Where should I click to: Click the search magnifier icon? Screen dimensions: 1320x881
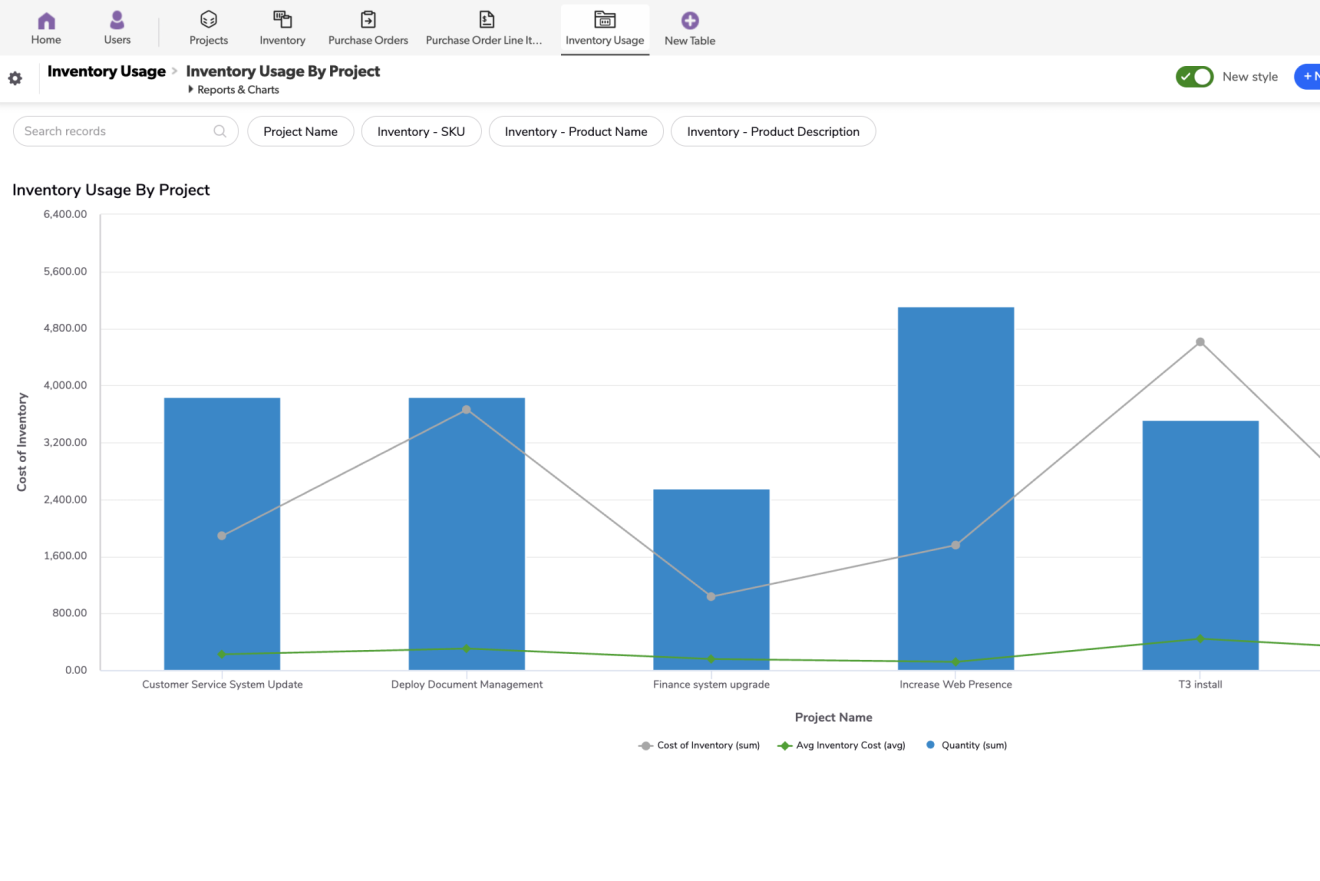click(220, 131)
